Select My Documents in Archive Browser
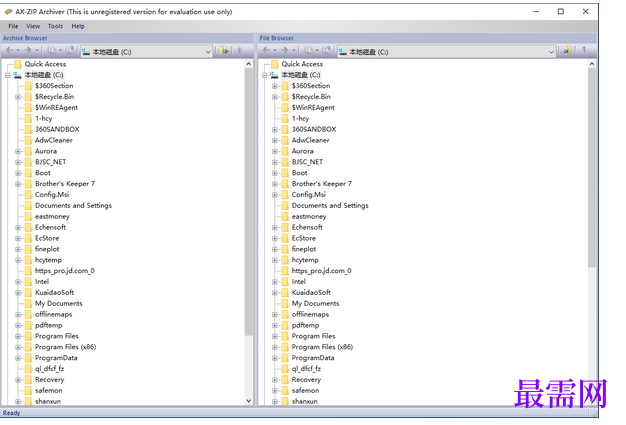Image resolution: width=626 pixels, height=425 pixels. [59, 303]
